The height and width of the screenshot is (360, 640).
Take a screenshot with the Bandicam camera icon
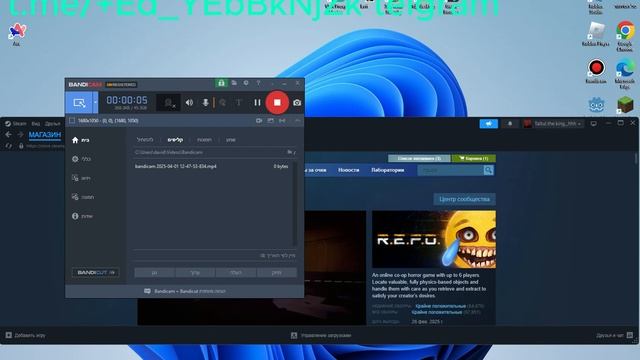[x=297, y=103]
